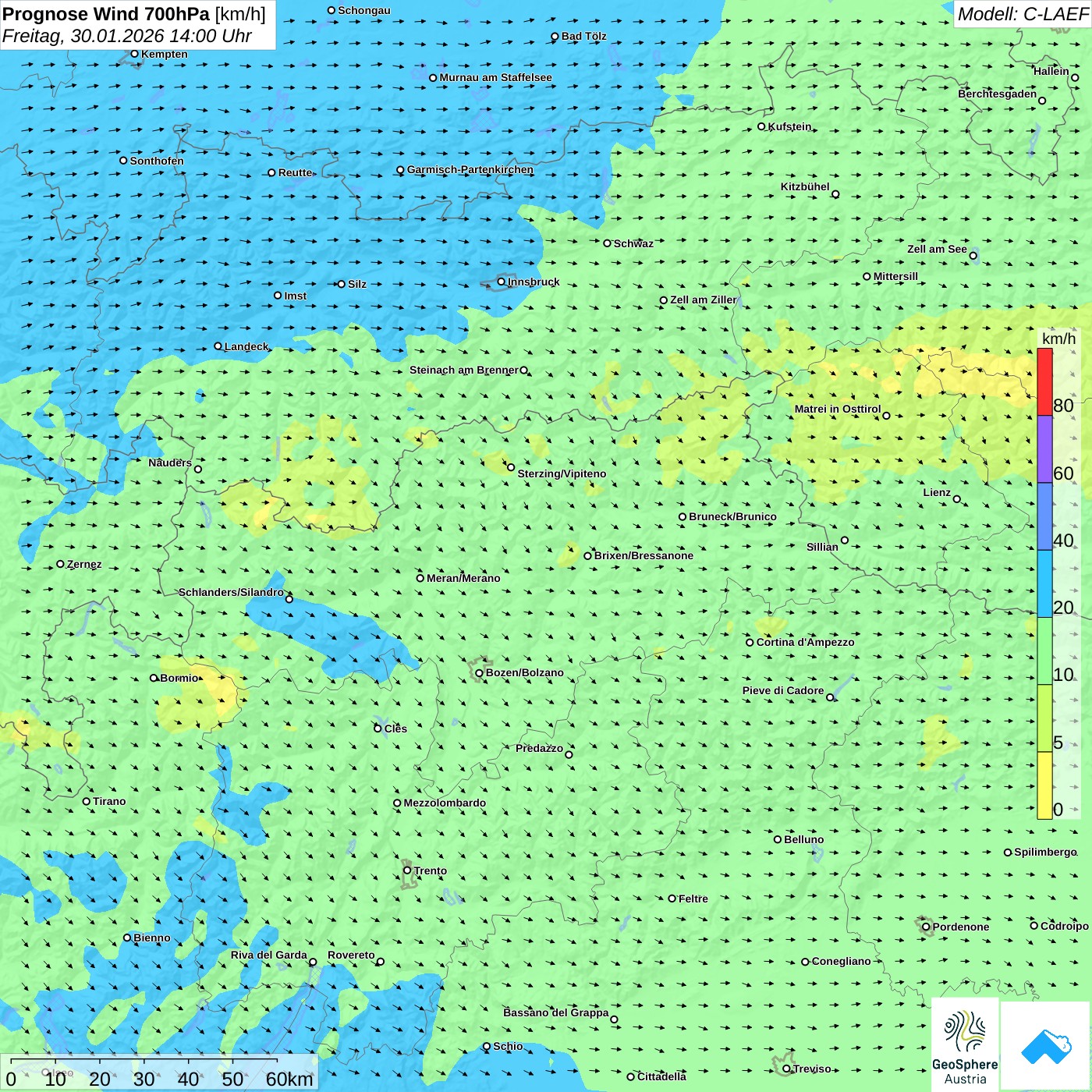
Task: Click the yellow 0 km/h legend swatch
Action: [x=1044, y=785]
